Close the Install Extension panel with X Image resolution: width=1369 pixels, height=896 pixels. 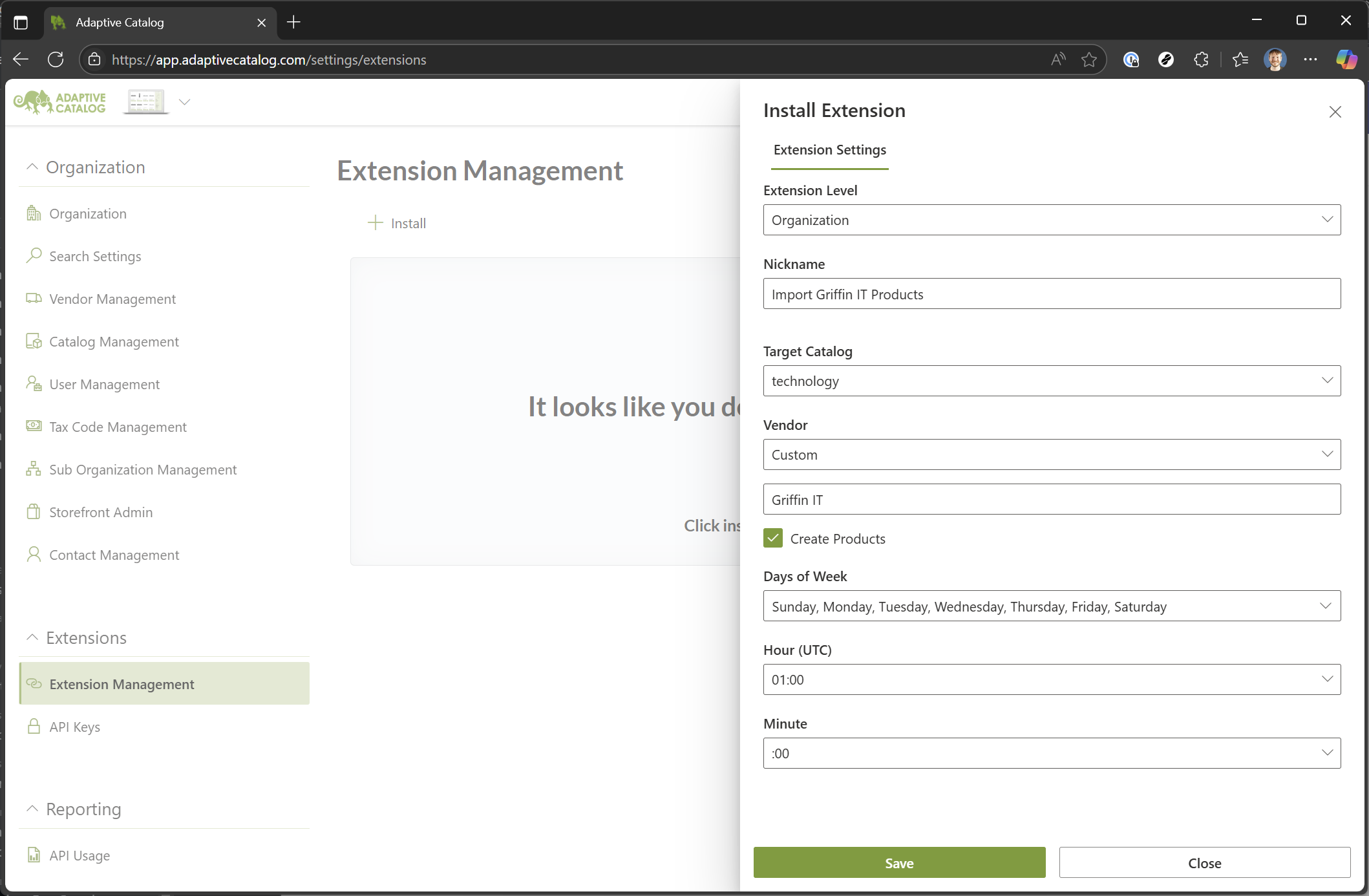tap(1335, 112)
